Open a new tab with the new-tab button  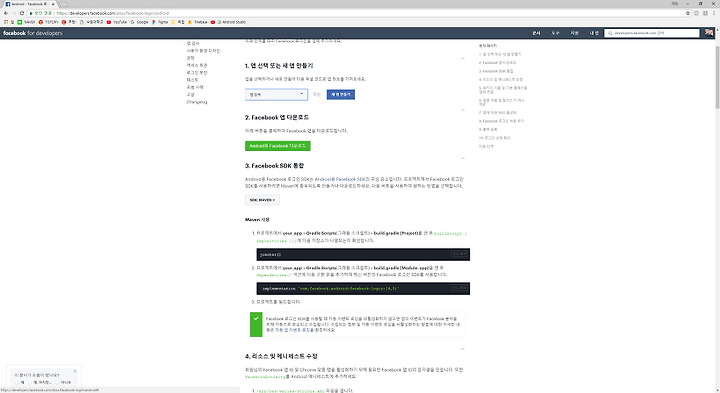pos(63,4)
